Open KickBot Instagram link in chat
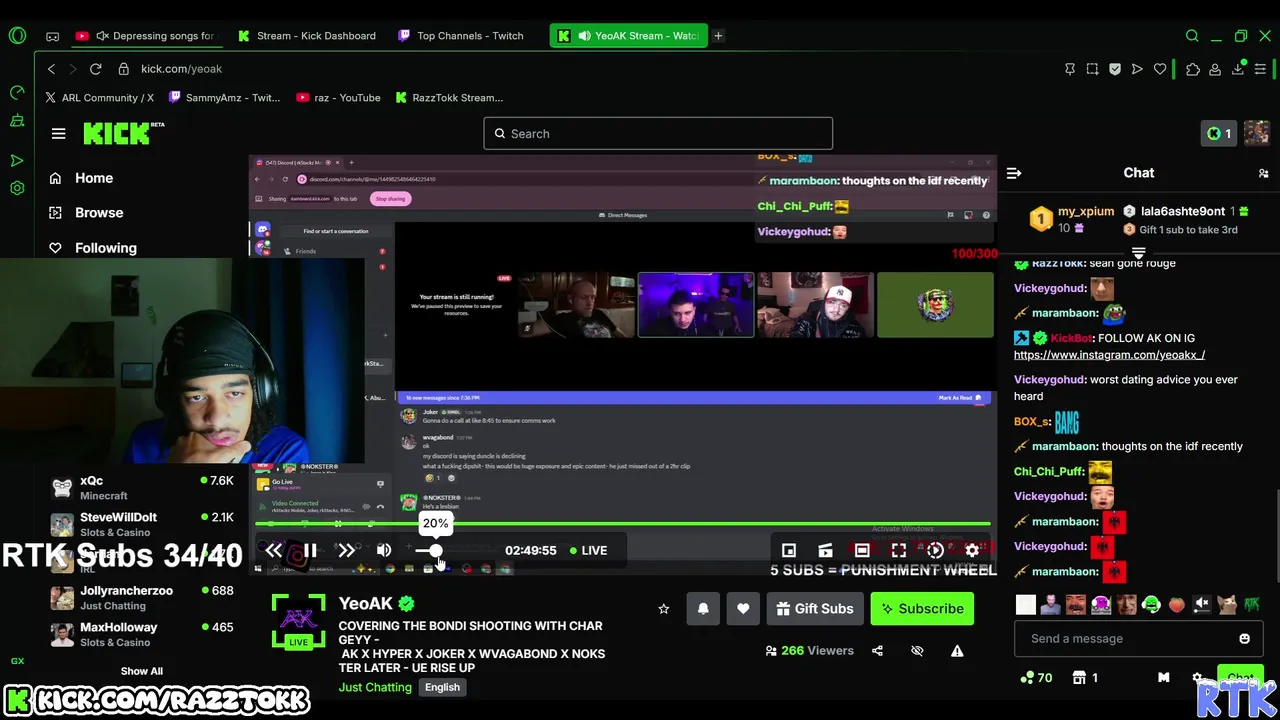This screenshot has height=720, width=1280. tap(1109, 355)
